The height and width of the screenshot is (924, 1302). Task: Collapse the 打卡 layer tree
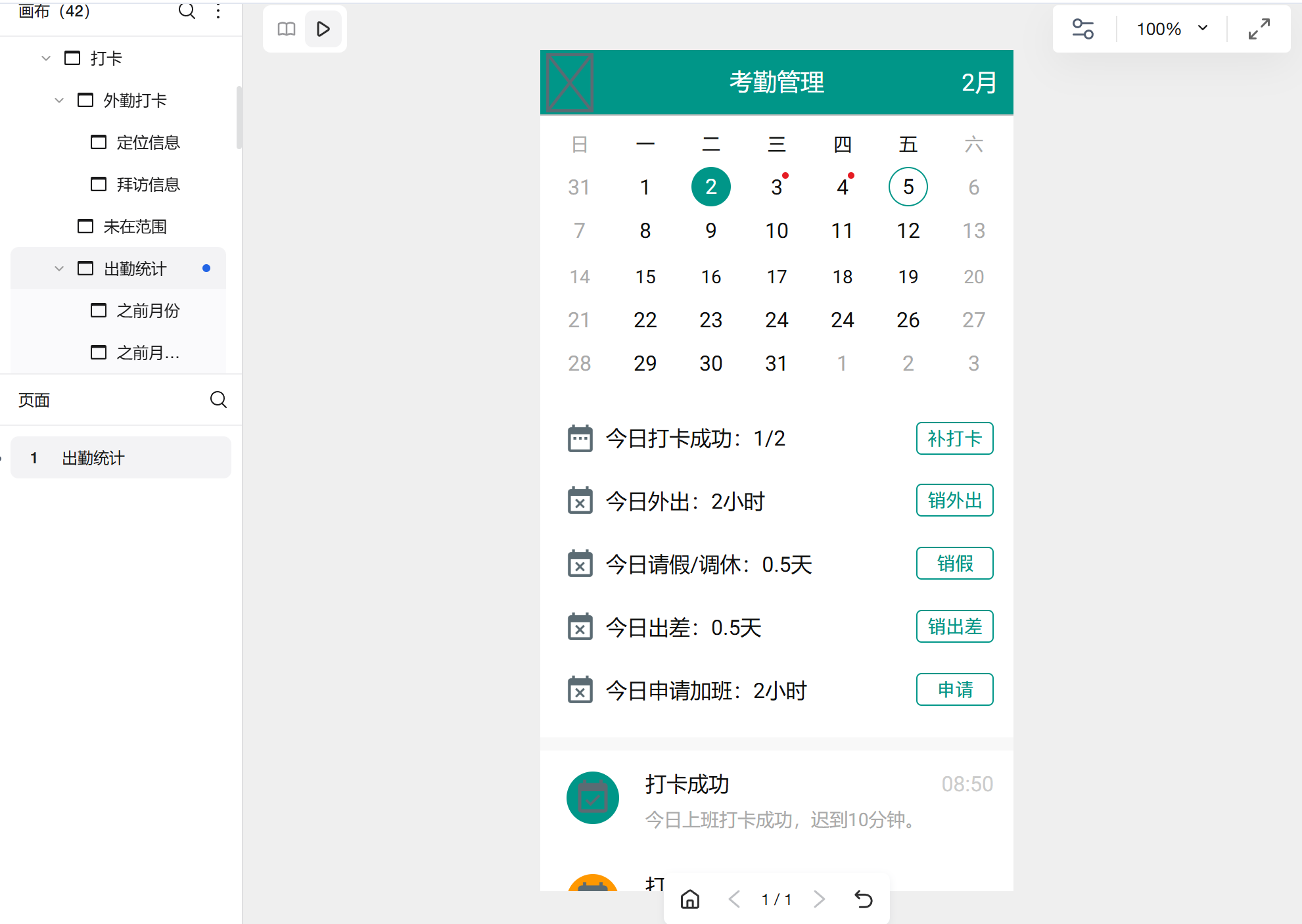46,58
